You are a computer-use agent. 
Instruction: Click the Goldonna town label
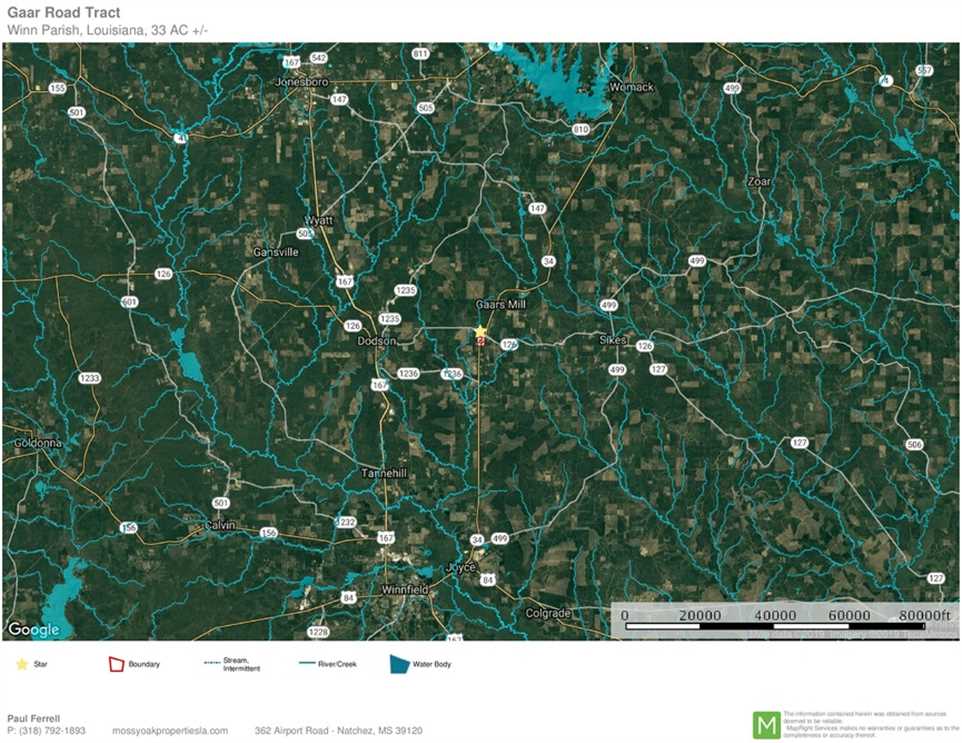coord(38,443)
